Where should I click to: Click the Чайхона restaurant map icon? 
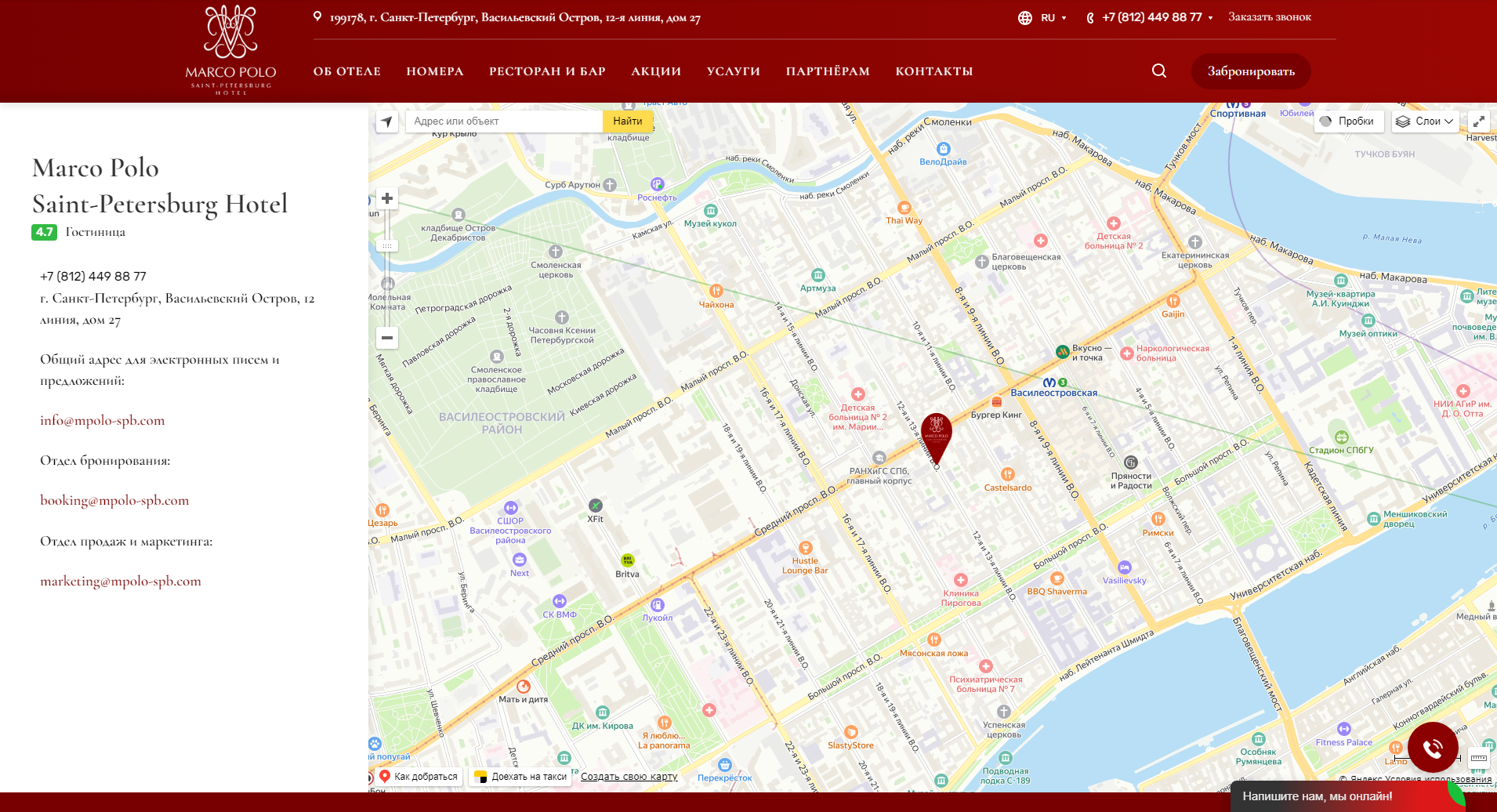pyautogui.click(x=716, y=291)
